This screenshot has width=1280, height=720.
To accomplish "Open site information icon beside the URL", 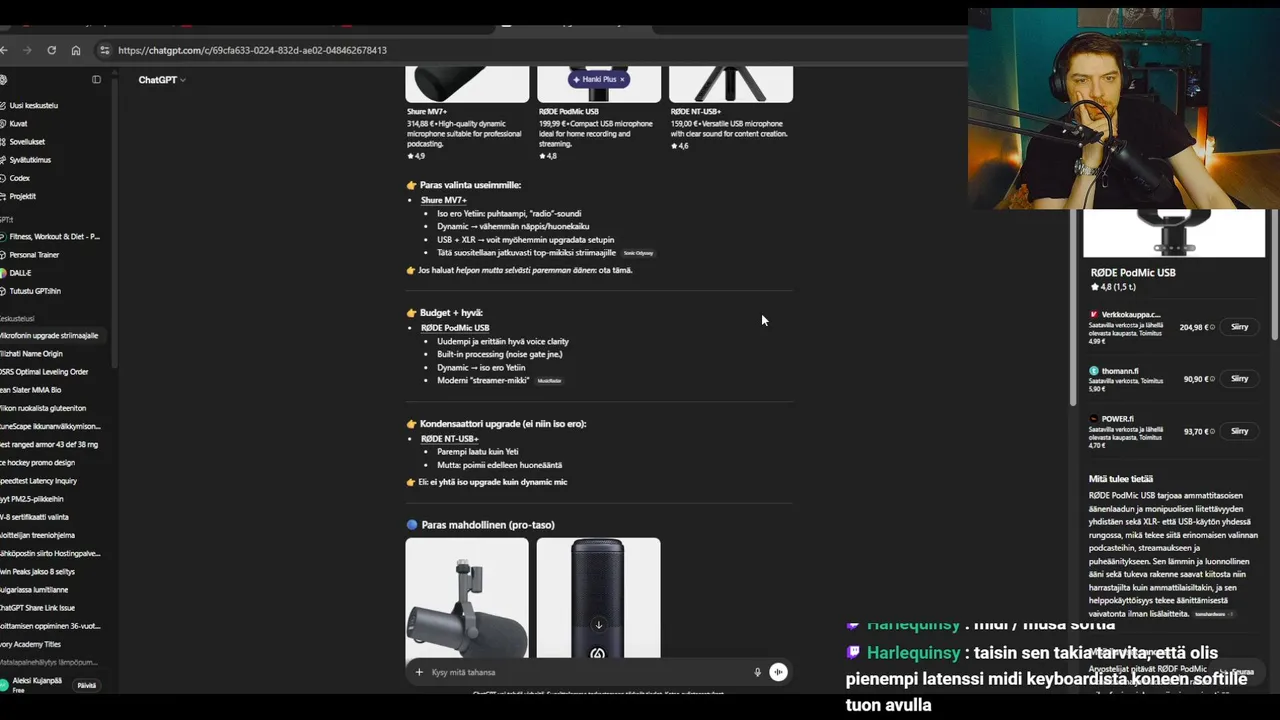I will coord(104,50).
